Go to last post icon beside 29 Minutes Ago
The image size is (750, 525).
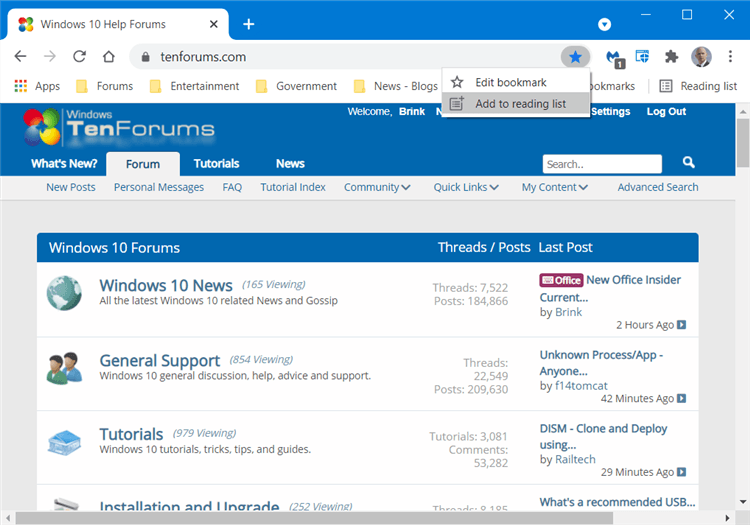[x=682, y=472]
